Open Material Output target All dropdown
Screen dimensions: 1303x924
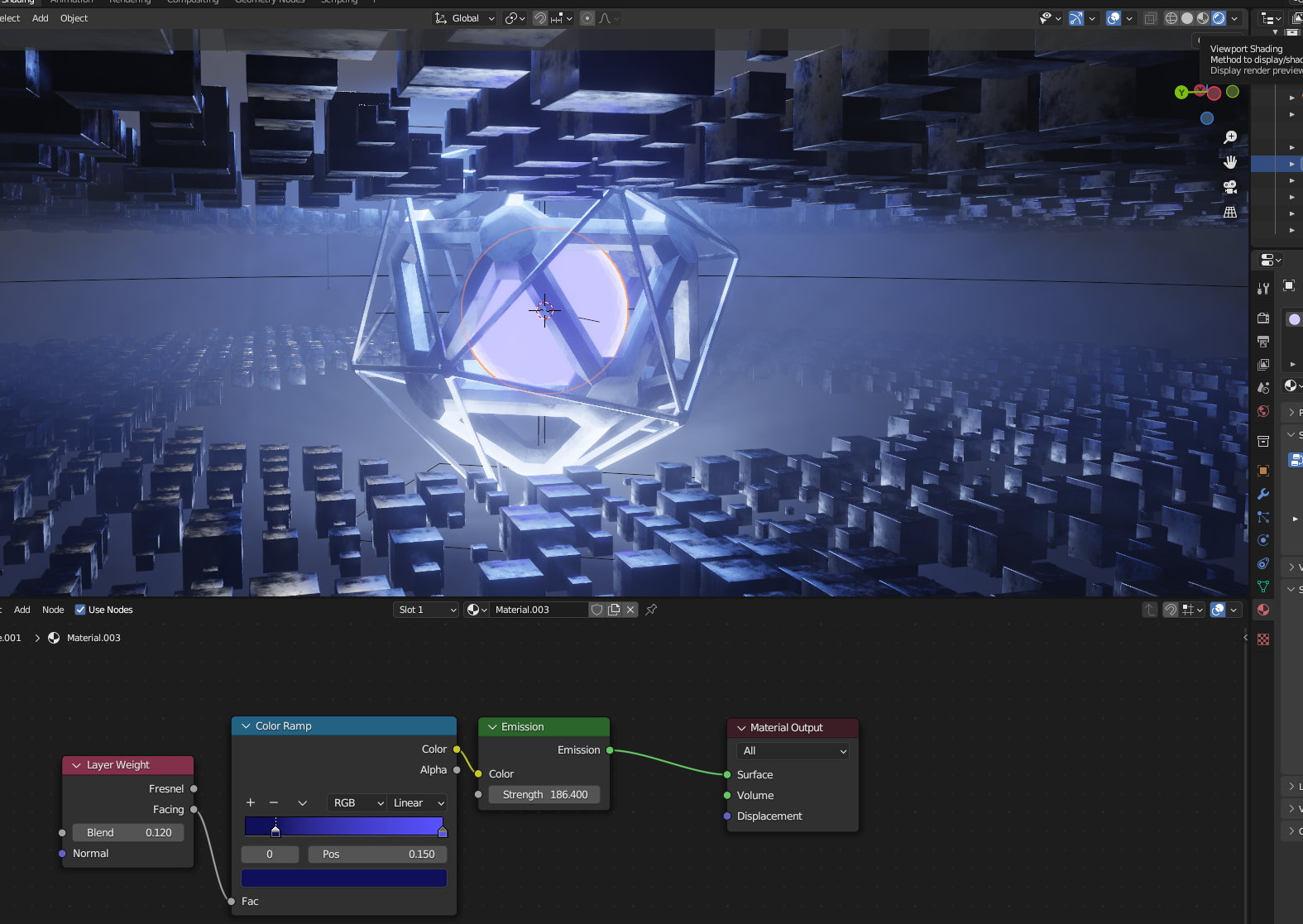[x=793, y=750]
